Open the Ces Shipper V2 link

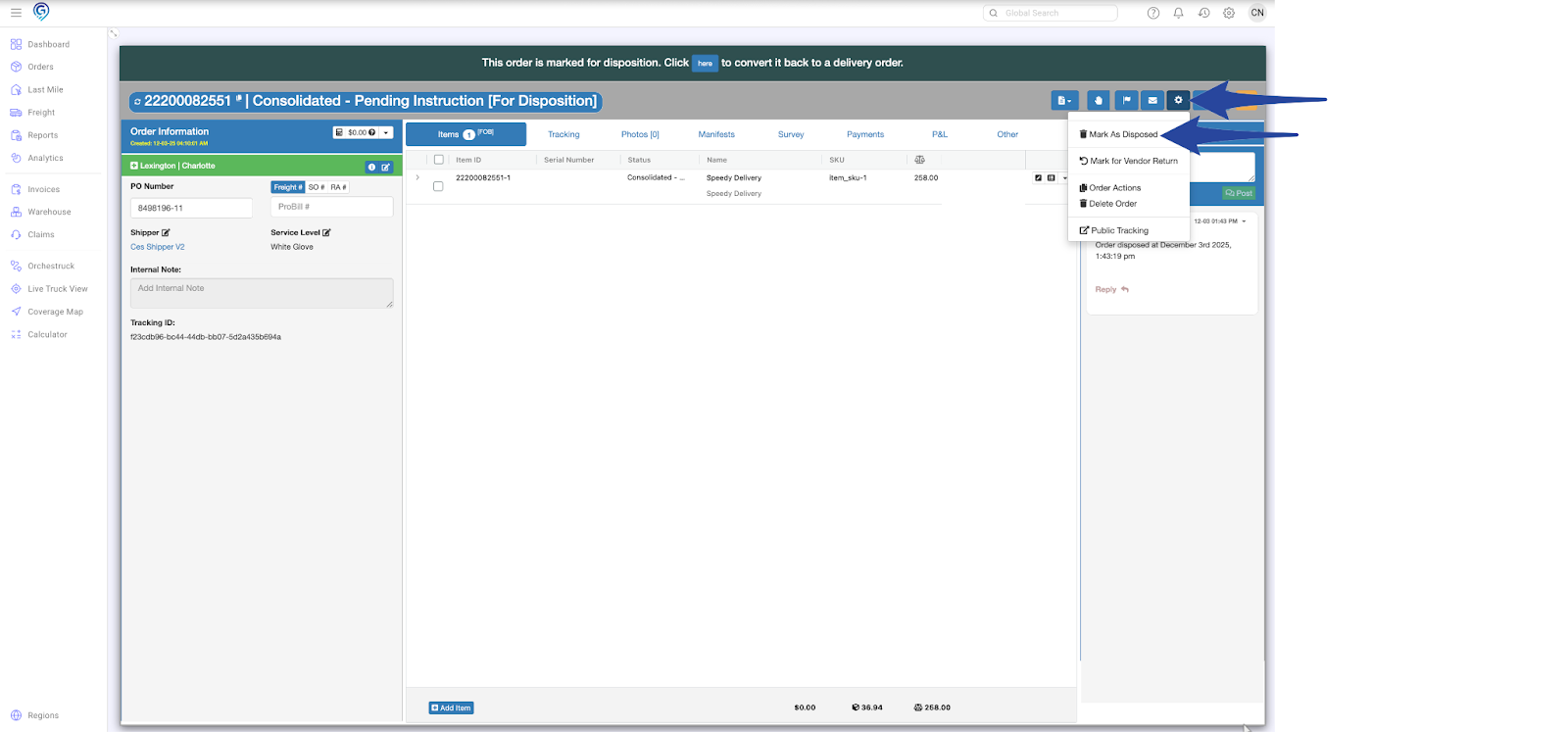[x=157, y=247]
